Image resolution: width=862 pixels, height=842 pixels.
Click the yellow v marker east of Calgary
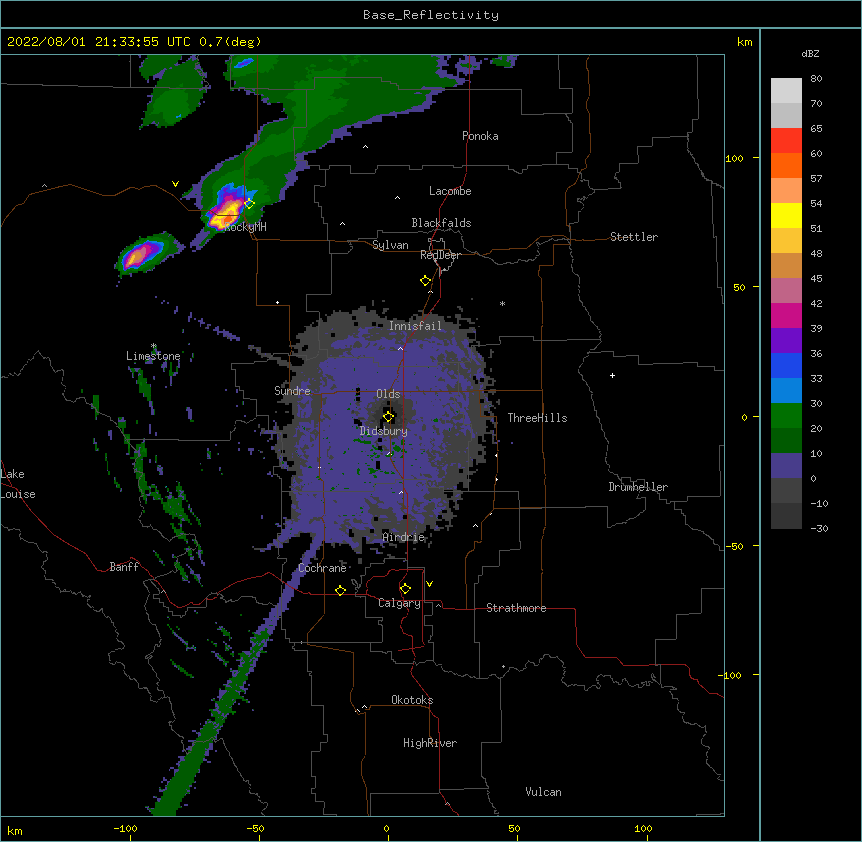[429, 584]
